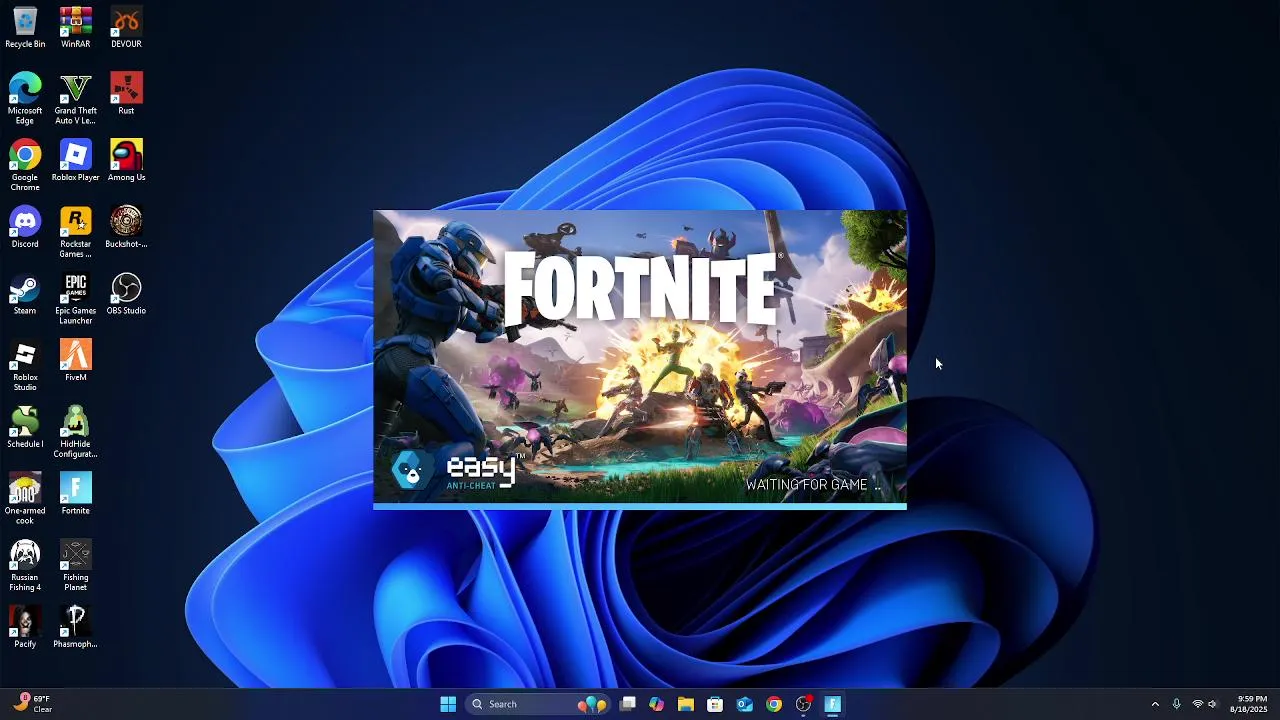This screenshot has width=1280, height=720.
Task: Select the FiveM desktop shortcut
Action: click(76, 361)
